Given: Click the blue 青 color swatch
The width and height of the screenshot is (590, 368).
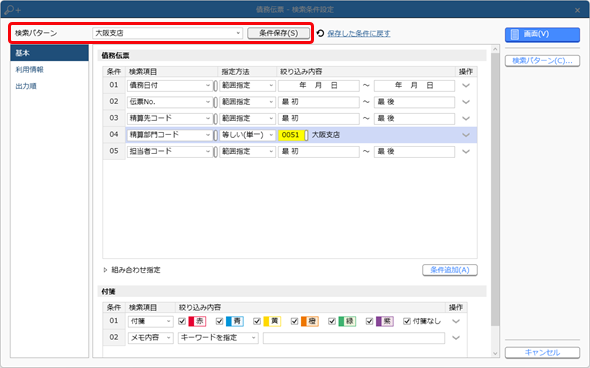Looking at the screenshot, I should 235,321.
